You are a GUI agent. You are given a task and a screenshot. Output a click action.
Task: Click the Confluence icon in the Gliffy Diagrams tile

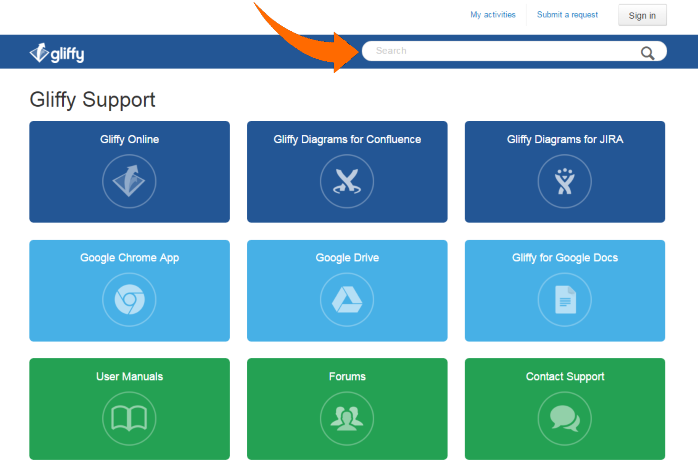pyautogui.click(x=347, y=181)
